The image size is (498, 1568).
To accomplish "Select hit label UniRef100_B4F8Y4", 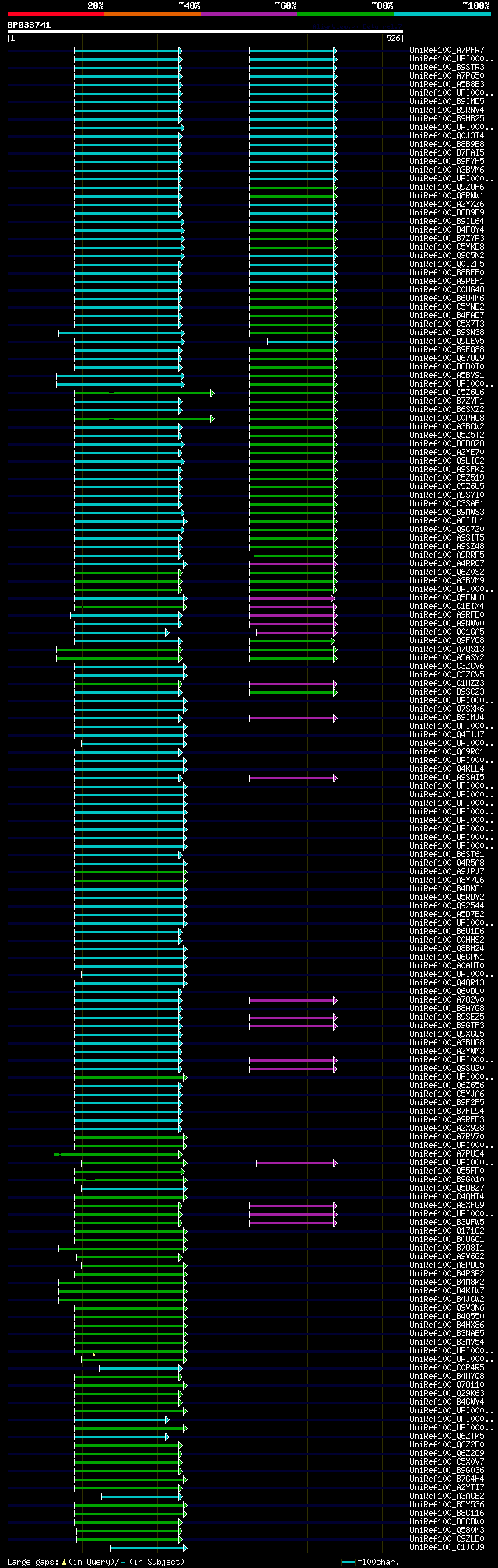I will coord(447,230).
